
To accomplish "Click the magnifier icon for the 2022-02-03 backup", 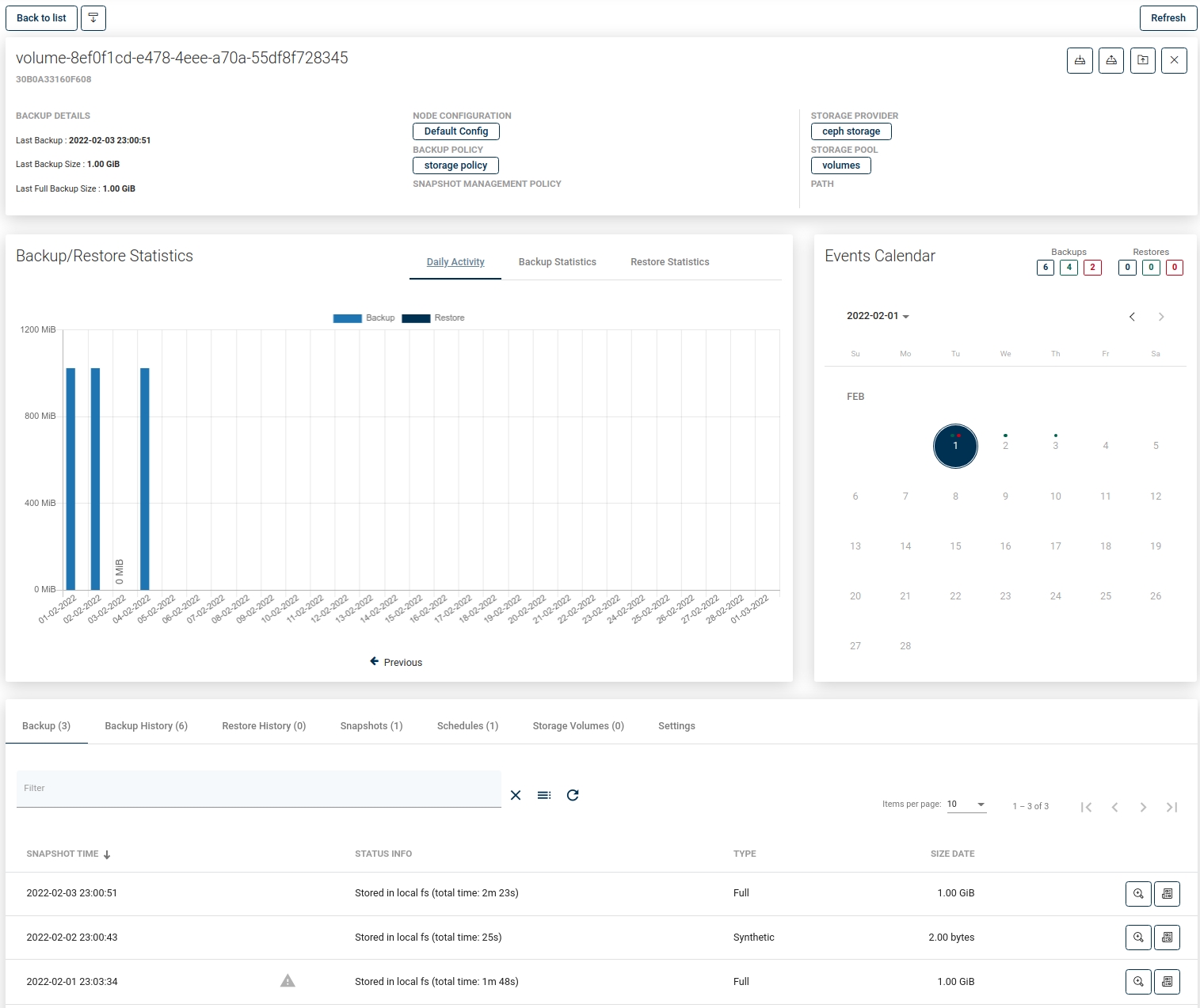I will 1138,894.
